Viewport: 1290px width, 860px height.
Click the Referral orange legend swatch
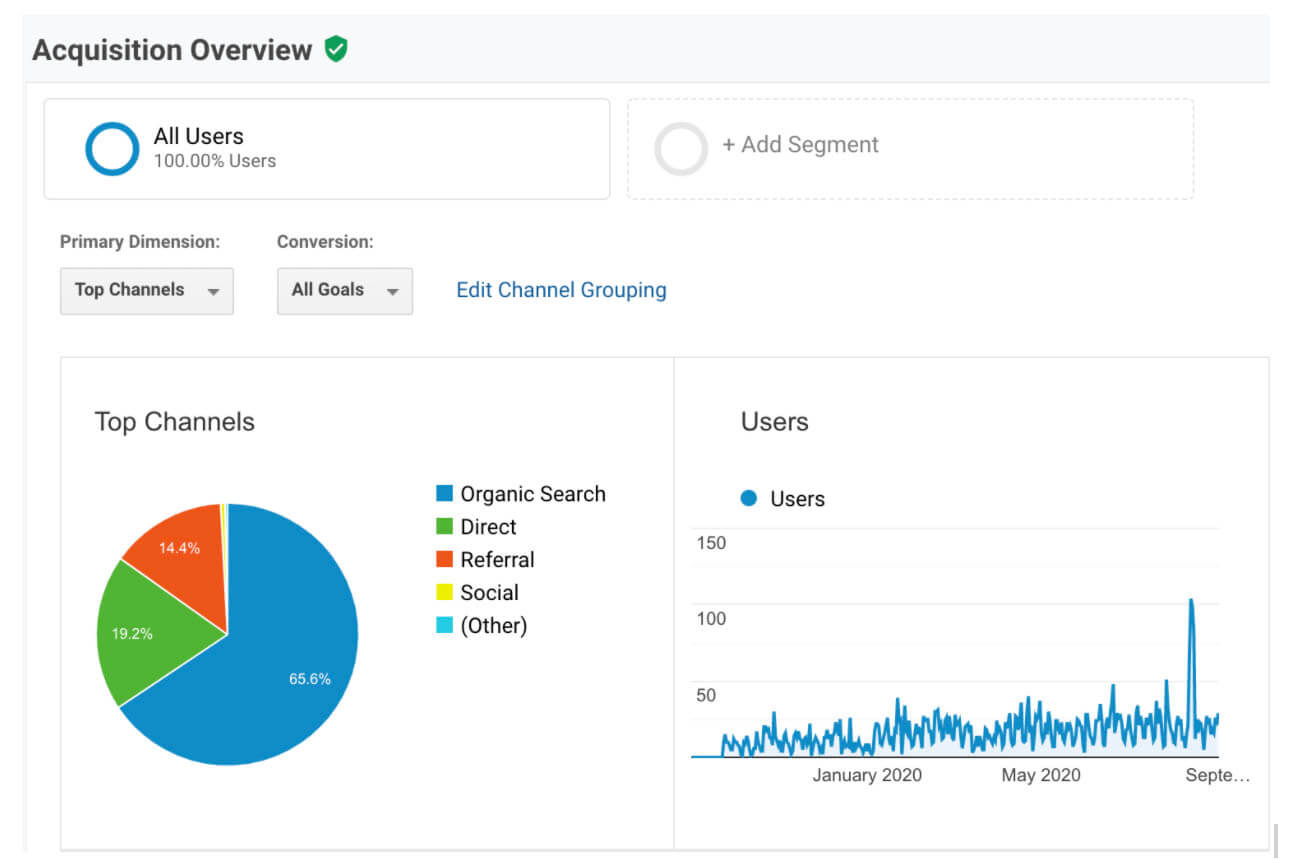click(x=445, y=559)
